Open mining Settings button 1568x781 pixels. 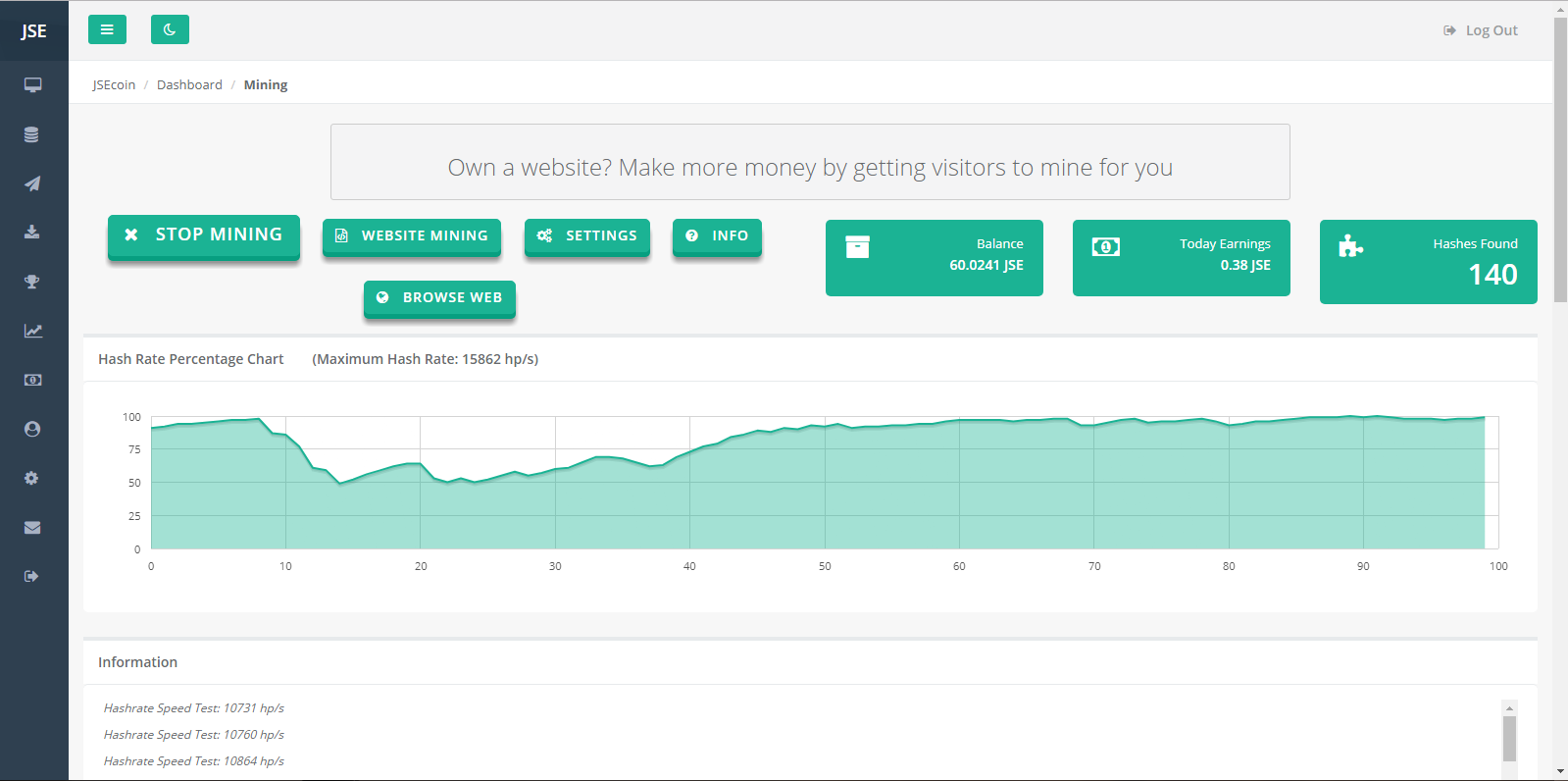click(x=587, y=236)
